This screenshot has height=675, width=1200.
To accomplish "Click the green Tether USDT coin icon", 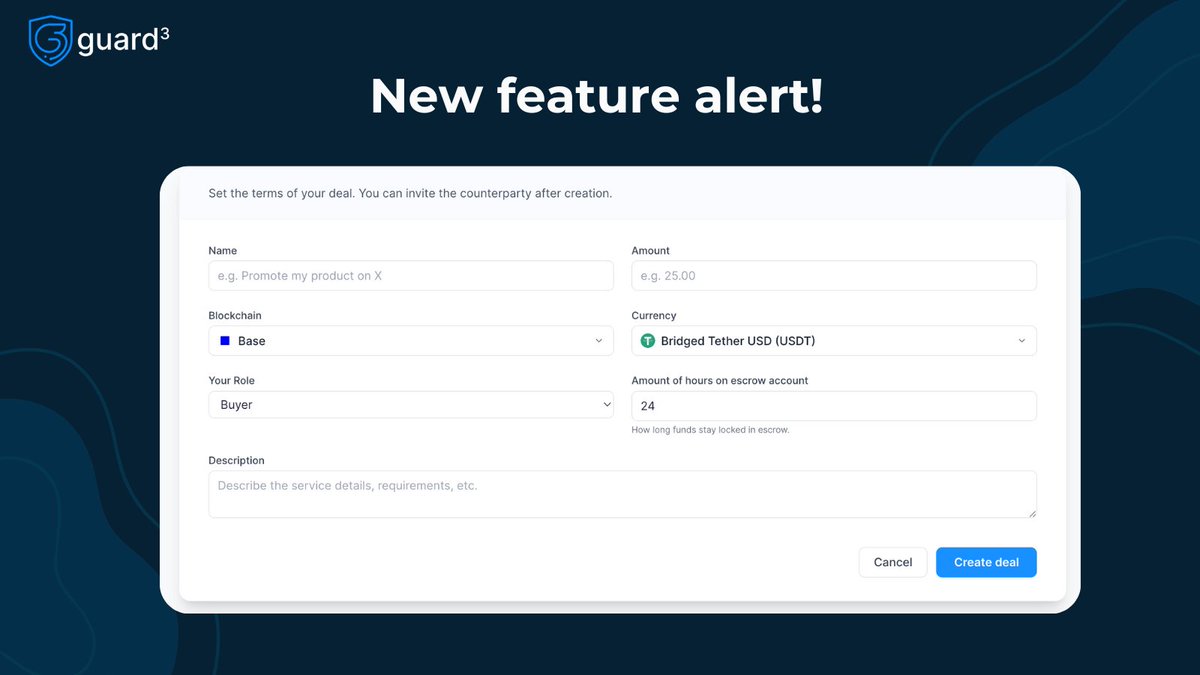I will tap(648, 341).
